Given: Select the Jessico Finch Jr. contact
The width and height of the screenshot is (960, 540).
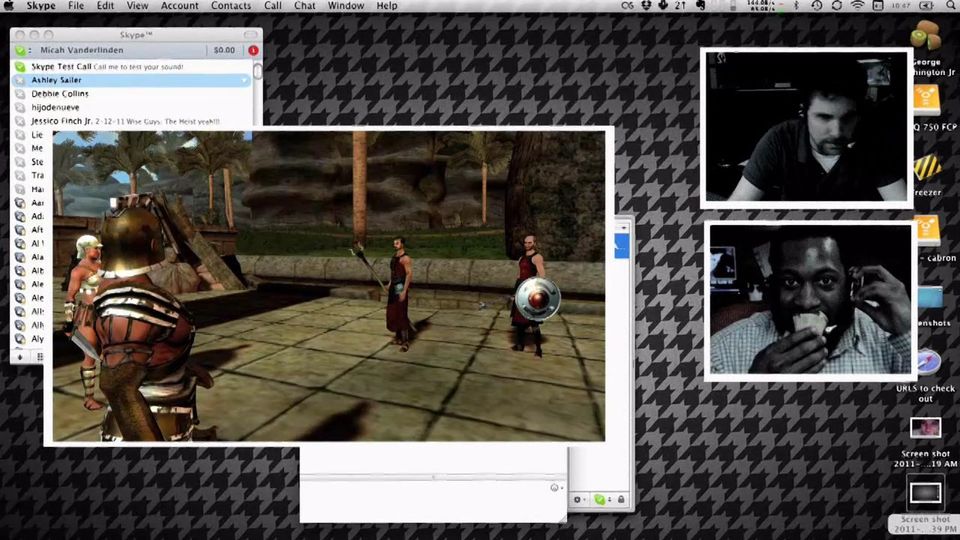Looking at the screenshot, I should click(132, 121).
